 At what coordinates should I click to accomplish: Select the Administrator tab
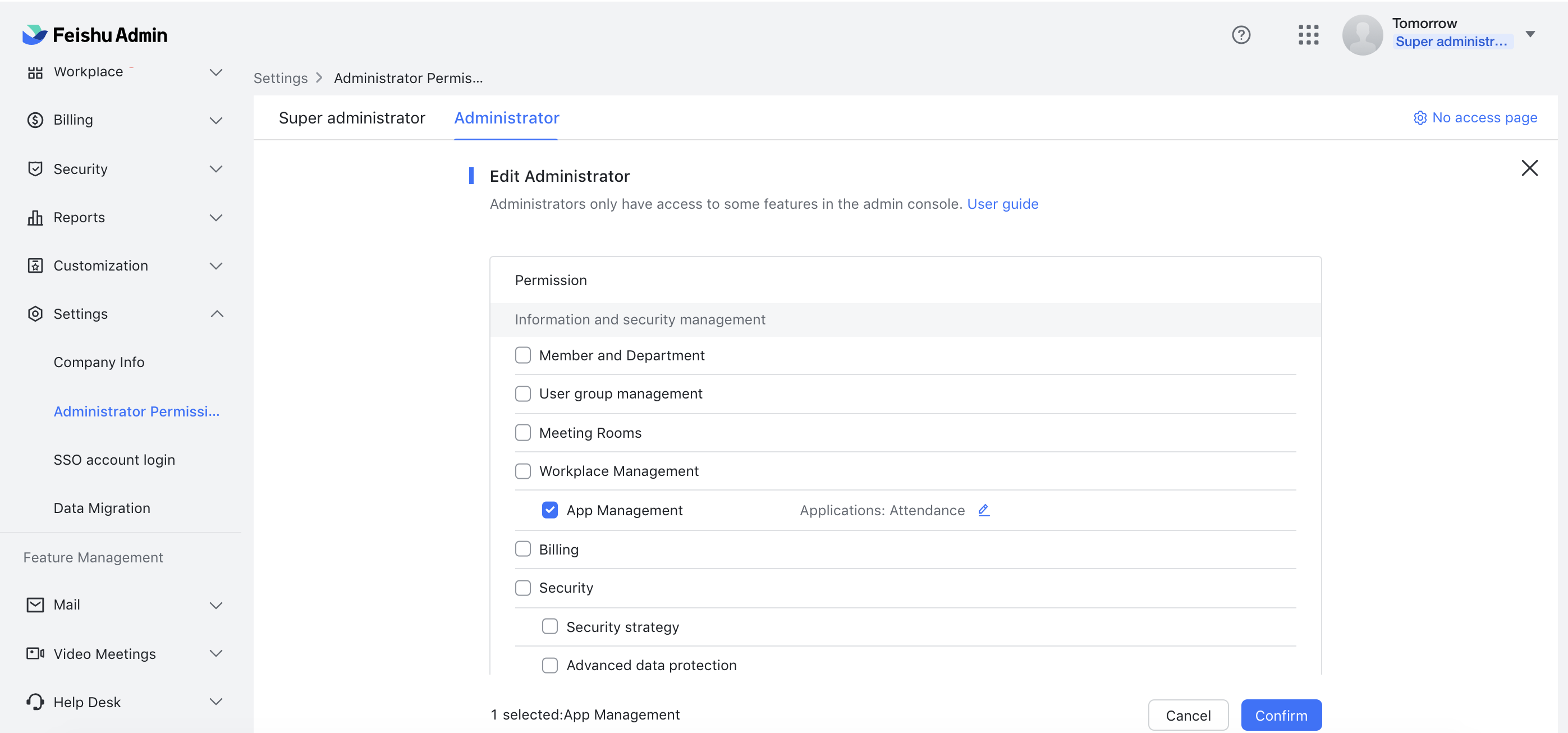pos(506,117)
